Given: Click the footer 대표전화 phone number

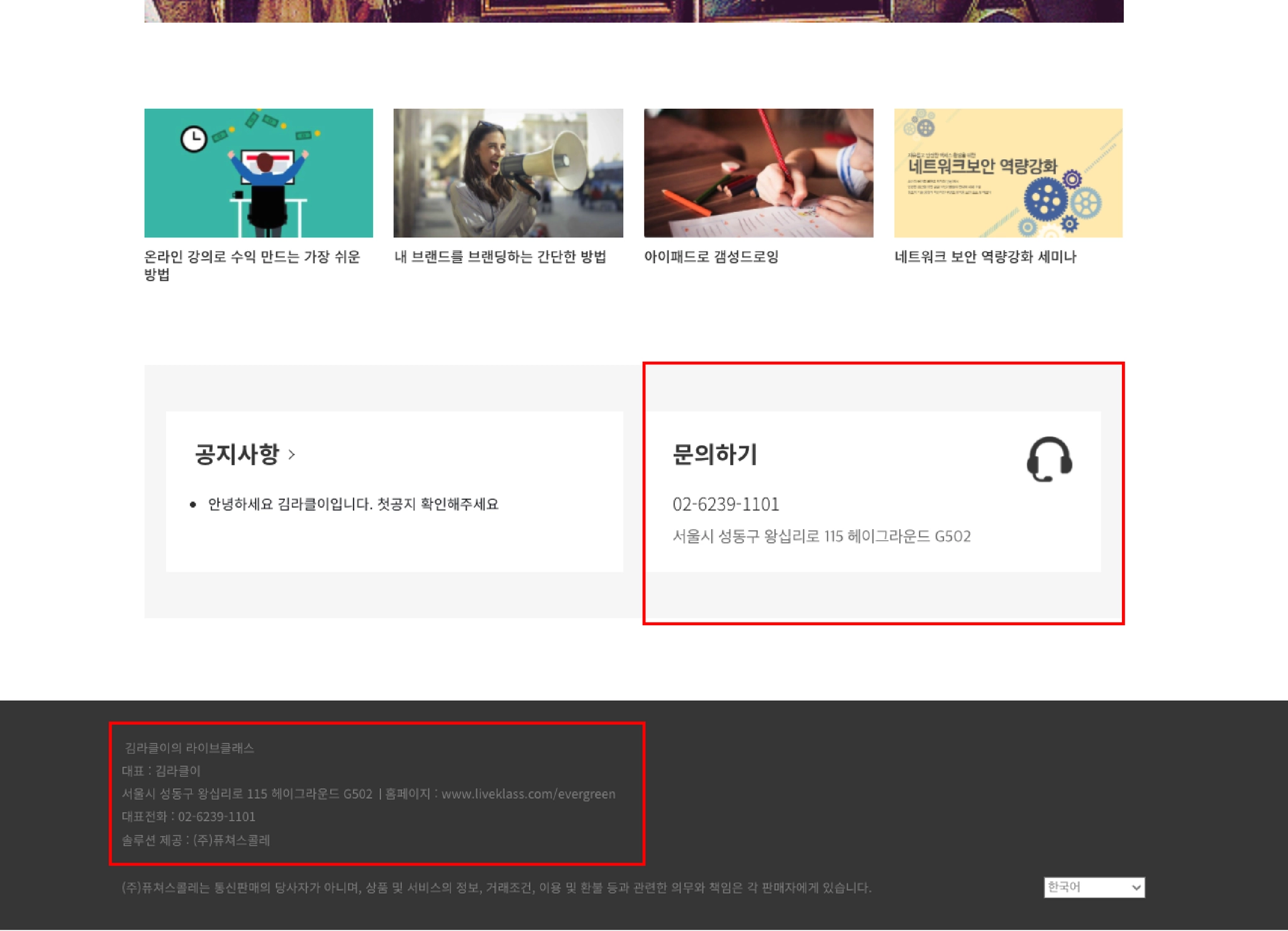Looking at the screenshot, I should tap(216, 817).
